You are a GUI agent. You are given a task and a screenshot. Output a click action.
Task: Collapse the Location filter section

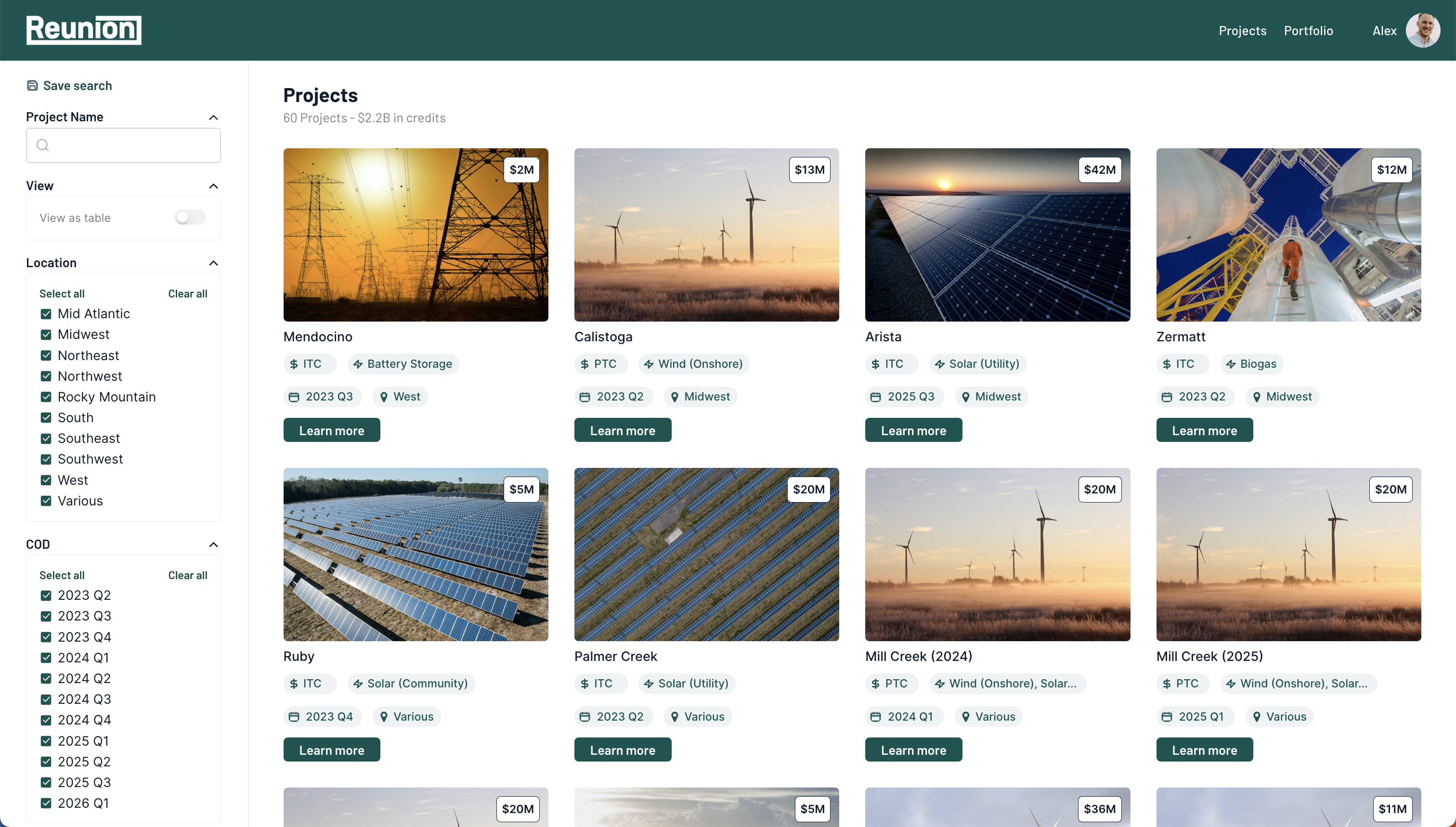pos(214,263)
